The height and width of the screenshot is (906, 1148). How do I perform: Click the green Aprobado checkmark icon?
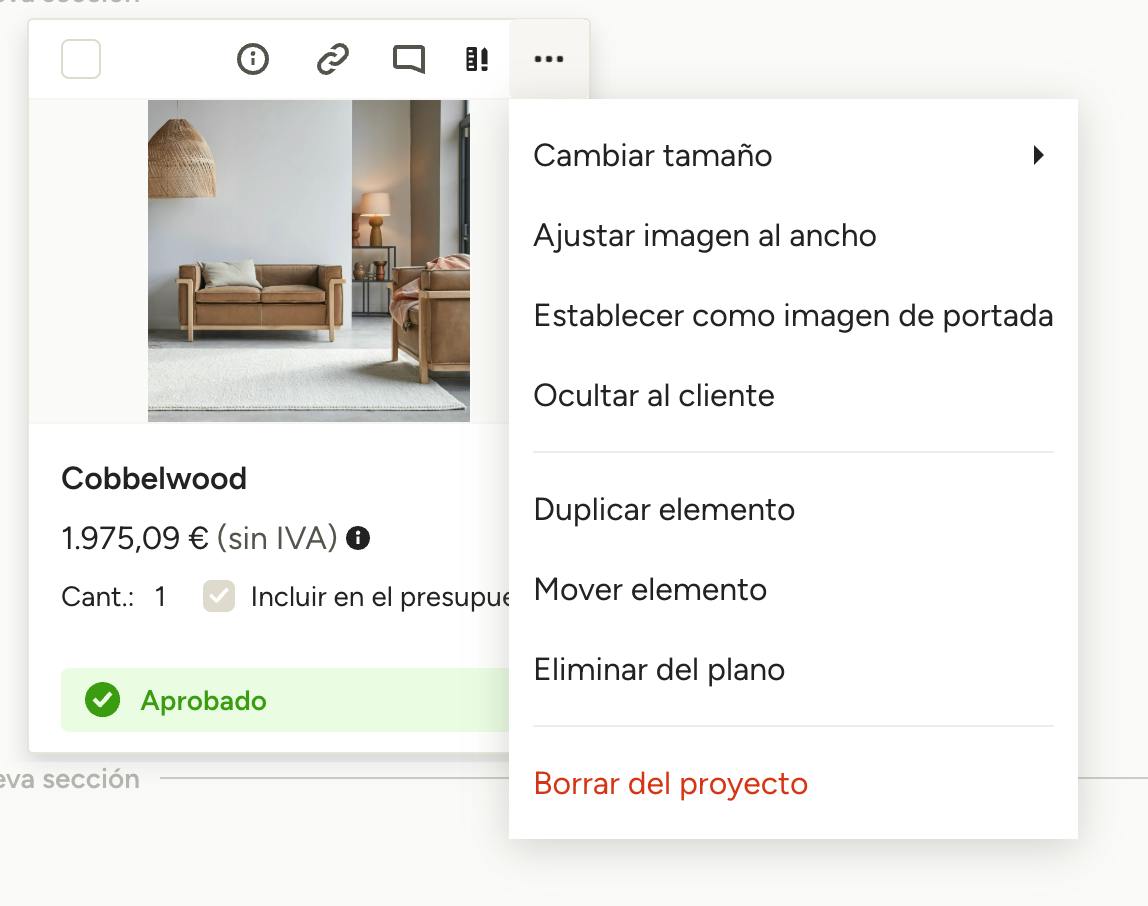click(x=102, y=700)
